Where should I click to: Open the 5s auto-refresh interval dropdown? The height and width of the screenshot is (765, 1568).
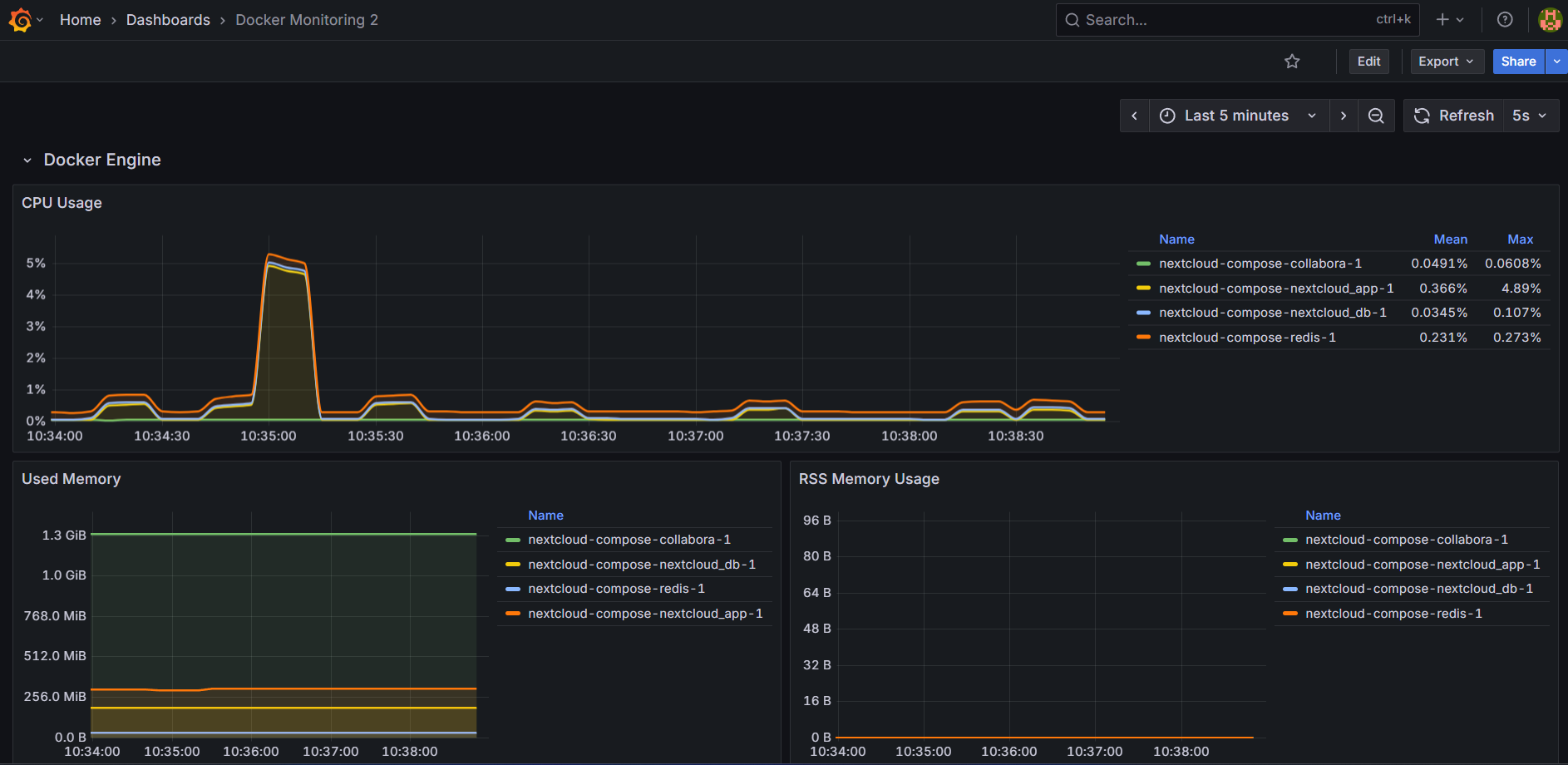(x=1530, y=116)
